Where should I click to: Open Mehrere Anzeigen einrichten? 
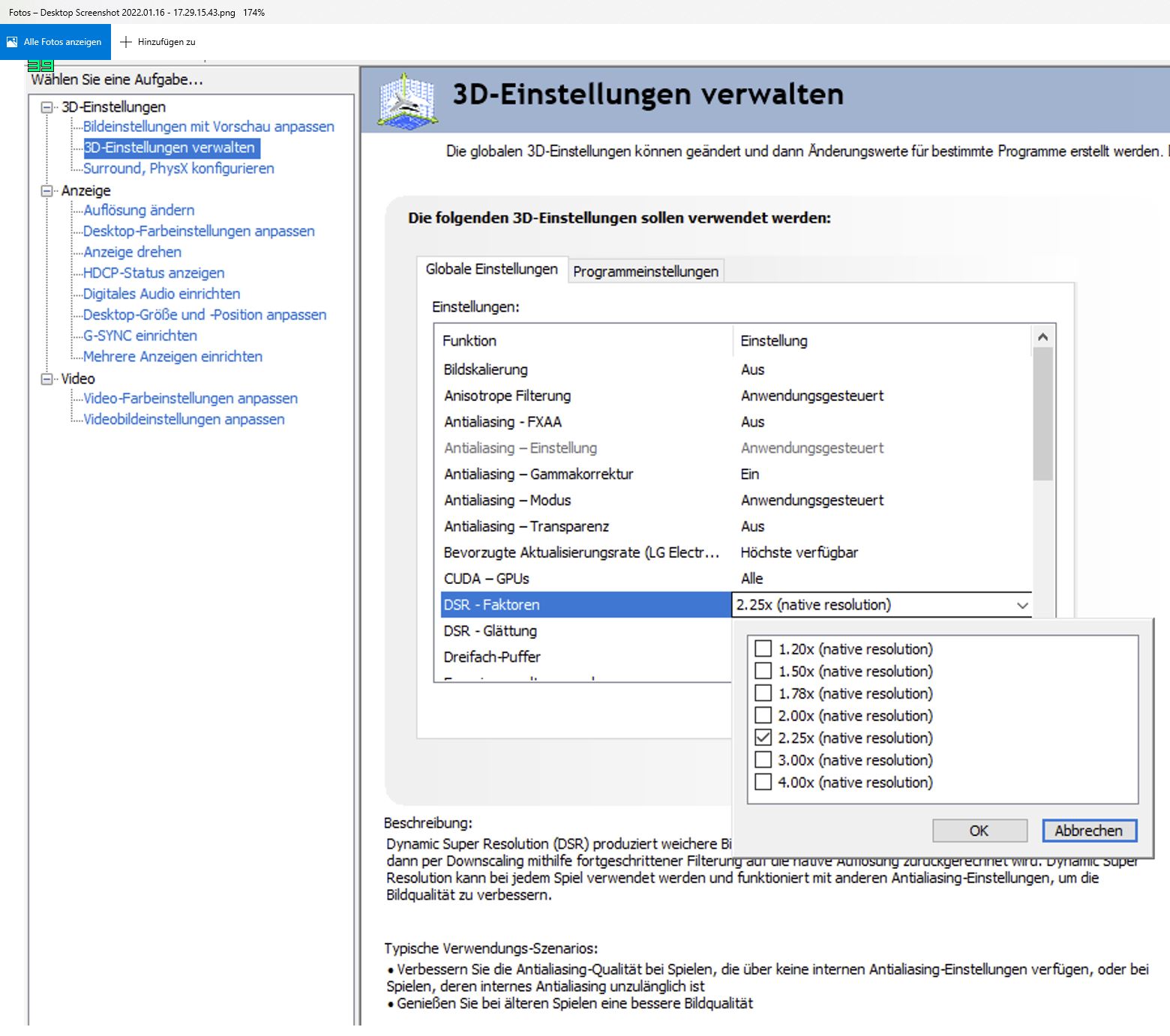tap(172, 358)
